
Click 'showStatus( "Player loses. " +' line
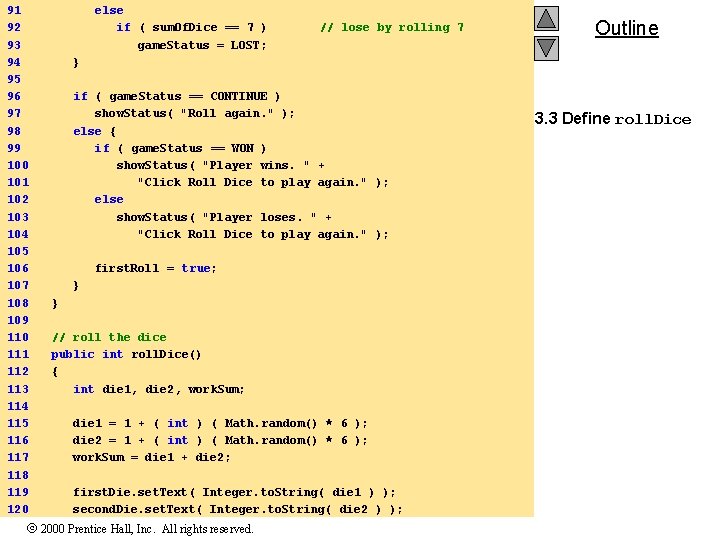pyautogui.click(x=224, y=217)
